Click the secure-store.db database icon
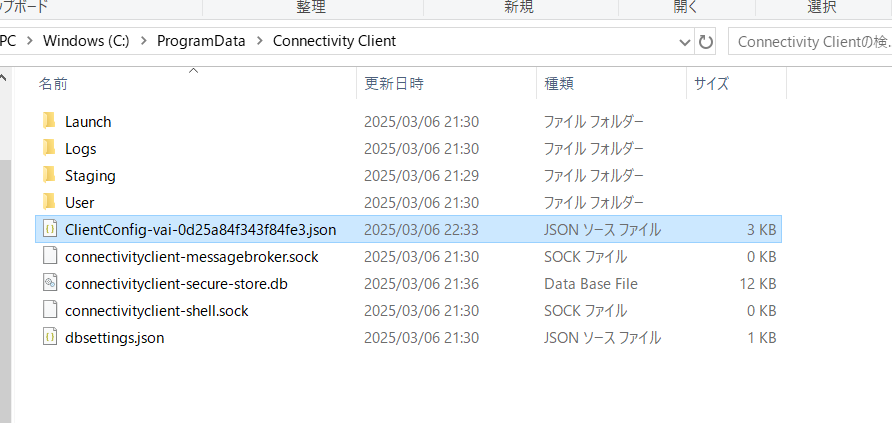The image size is (892, 423). (x=50, y=283)
